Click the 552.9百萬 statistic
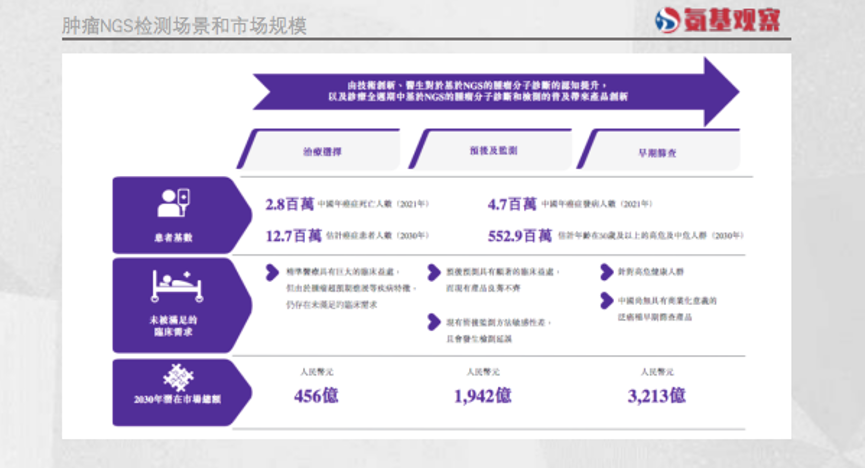Viewport: 866px width, 468px height. (519, 237)
